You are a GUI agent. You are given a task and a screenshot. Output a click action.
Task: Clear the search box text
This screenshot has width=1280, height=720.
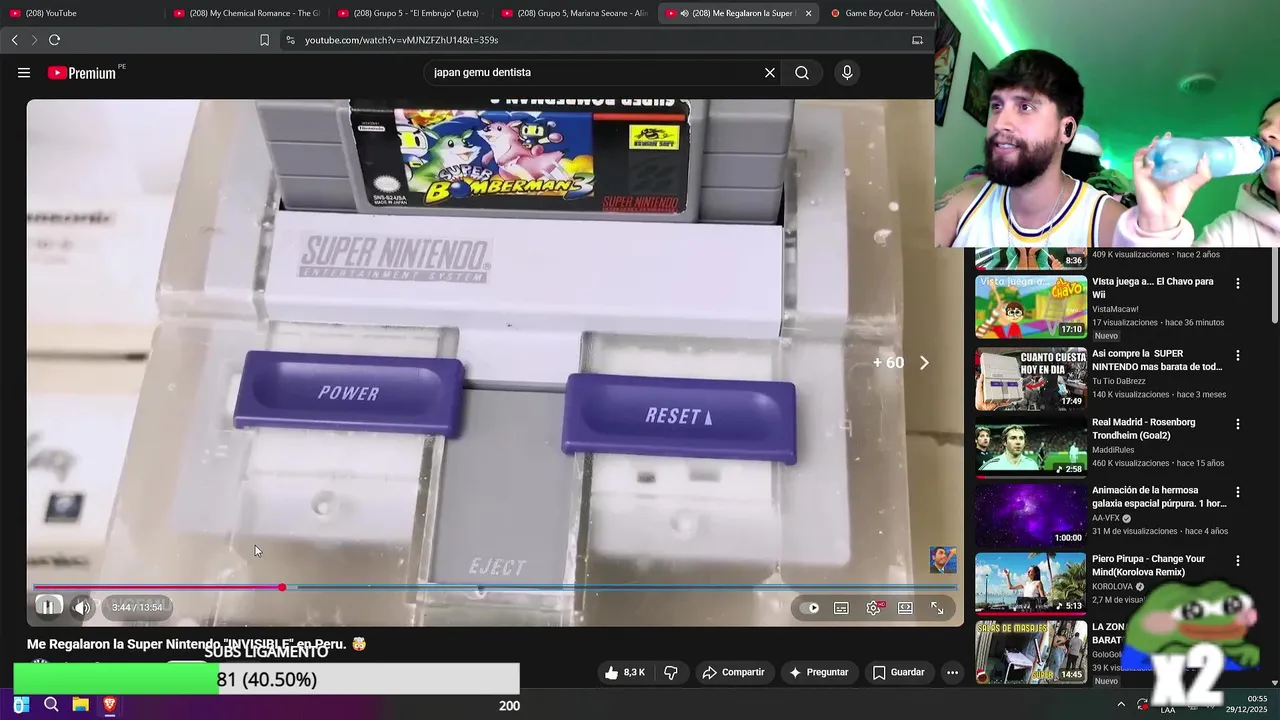pyautogui.click(x=770, y=73)
